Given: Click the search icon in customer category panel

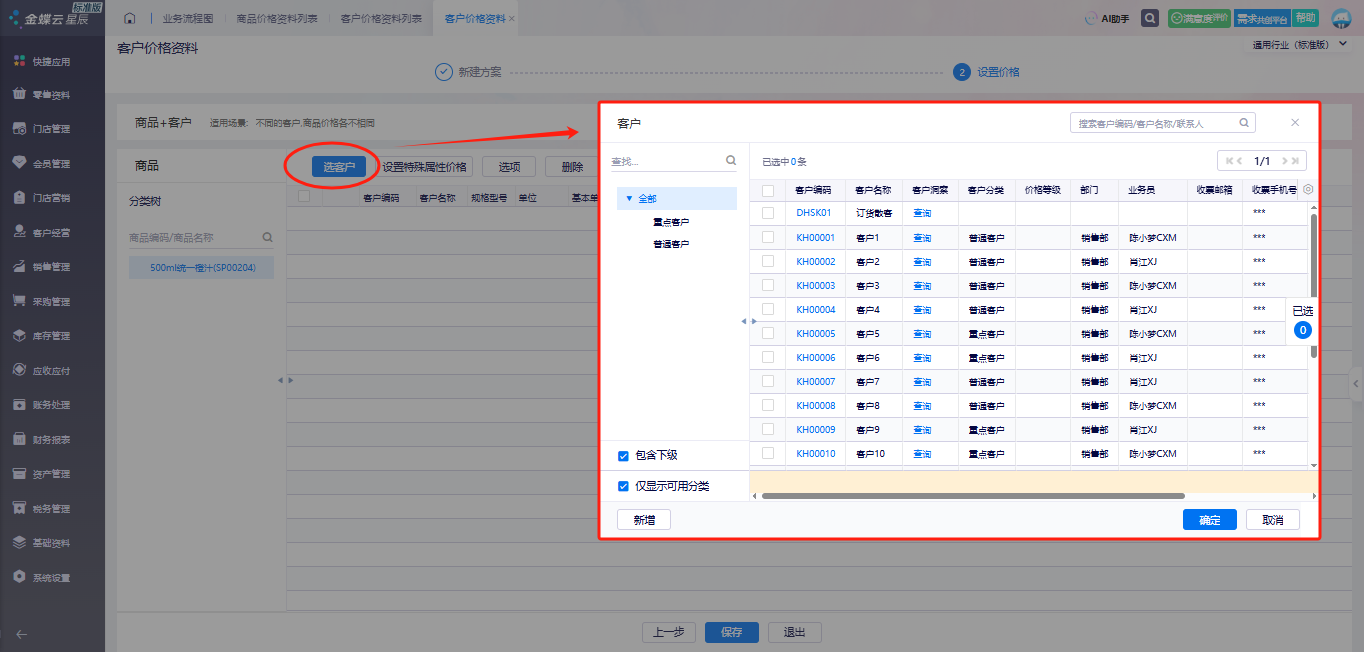Looking at the screenshot, I should pos(731,160).
